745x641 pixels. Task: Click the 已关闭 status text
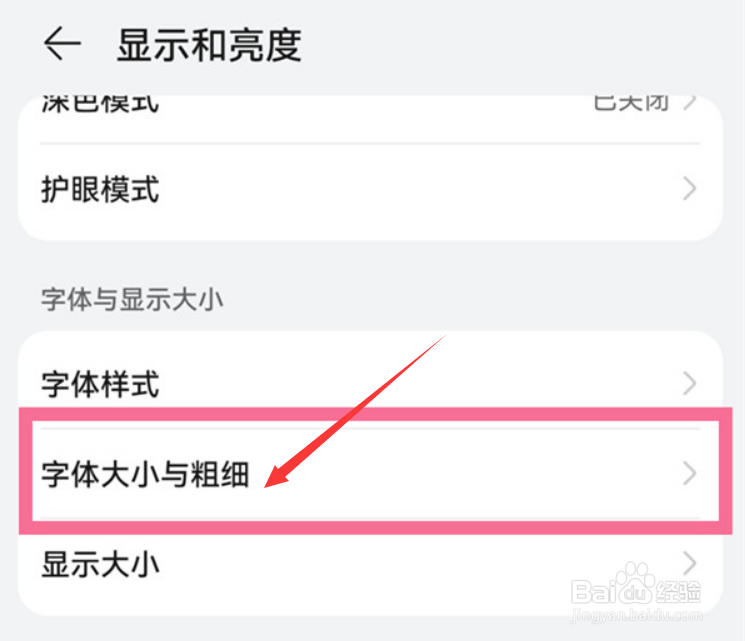(630, 103)
